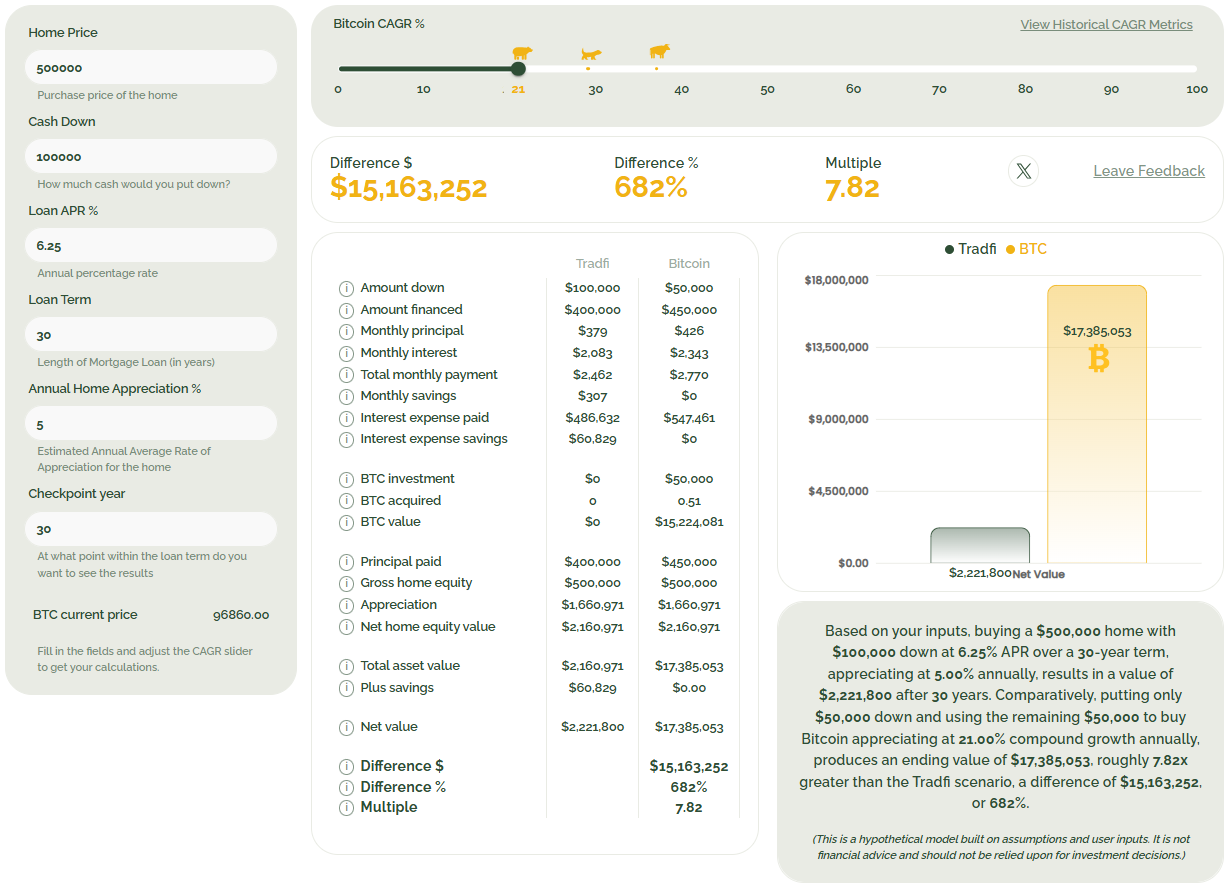This screenshot has width=1230, height=890.
Task: Click info icon beside Net value
Action: pyautogui.click(x=347, y=727)
